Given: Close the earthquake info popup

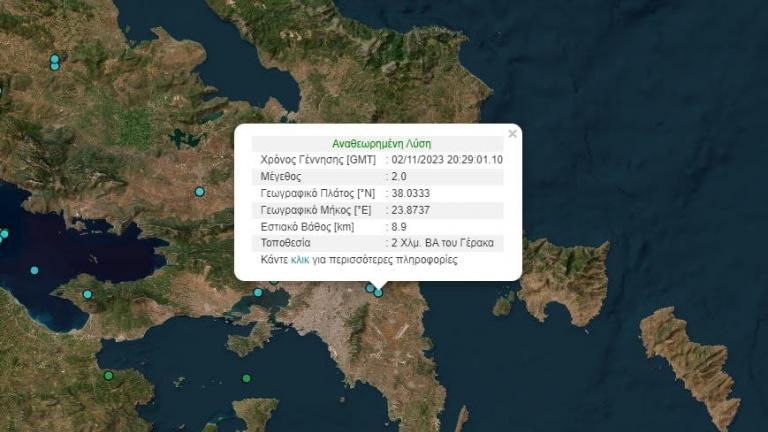Looking at the screenshot, I should 512,133.
